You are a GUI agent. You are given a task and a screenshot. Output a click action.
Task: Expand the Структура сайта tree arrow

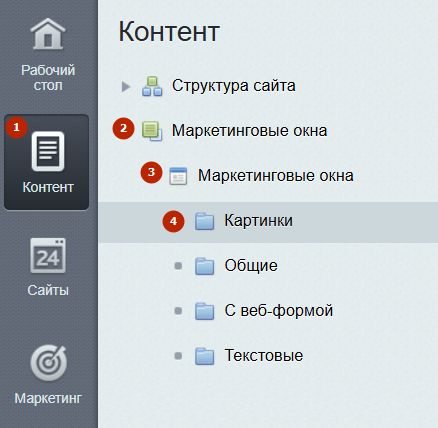[x=126, y=87]
